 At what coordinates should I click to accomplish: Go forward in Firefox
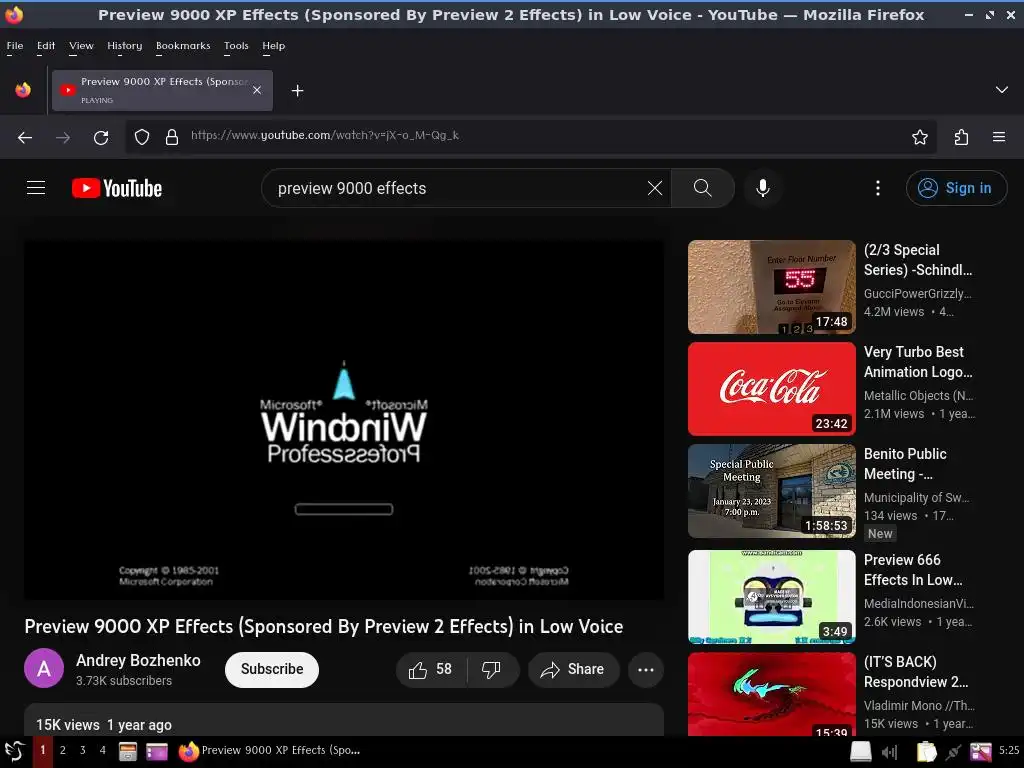click(63, 137)
